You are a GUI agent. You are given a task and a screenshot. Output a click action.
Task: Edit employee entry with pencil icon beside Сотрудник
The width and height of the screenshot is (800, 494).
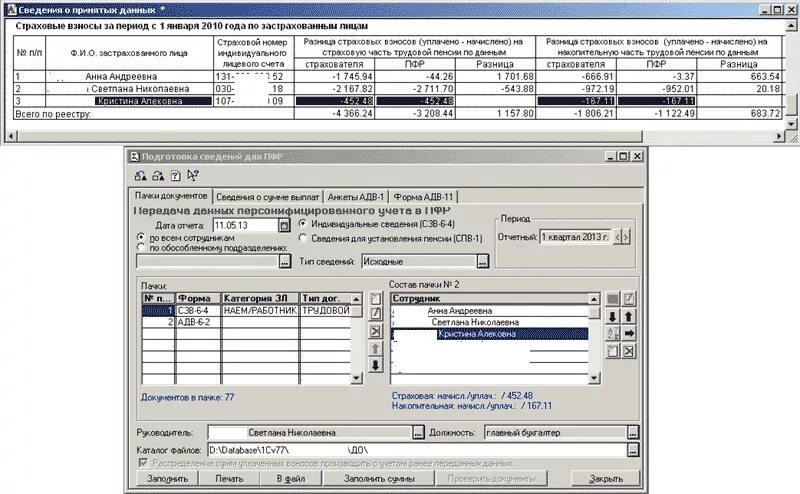coord(629,299)
